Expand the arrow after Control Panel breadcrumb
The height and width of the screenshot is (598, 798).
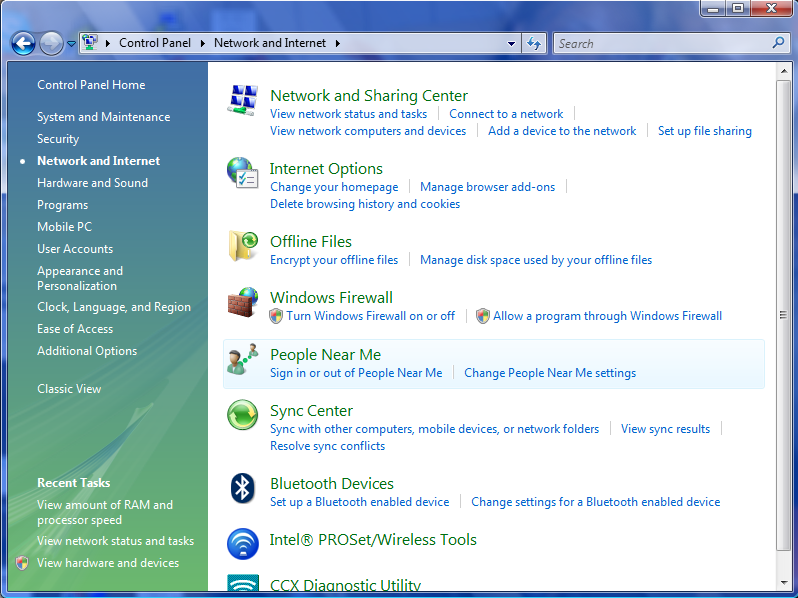[x=203, y=43]
